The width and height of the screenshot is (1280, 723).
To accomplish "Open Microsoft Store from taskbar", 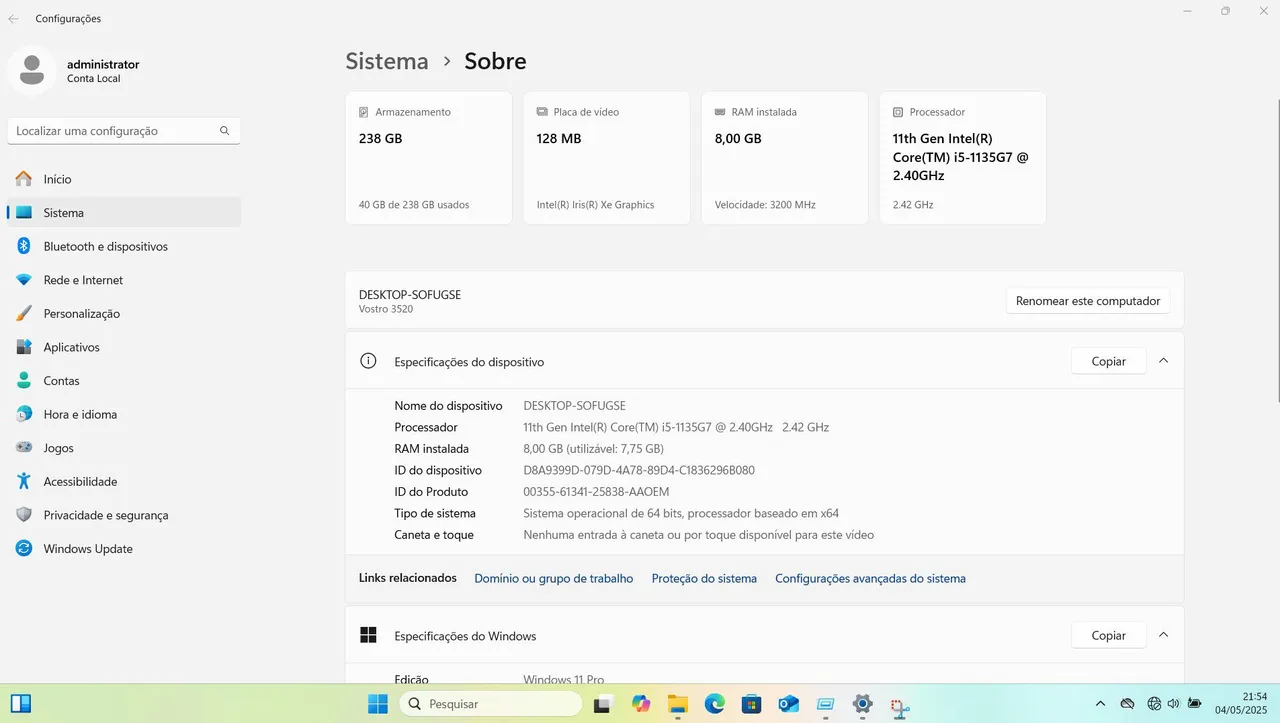I will tap(751, 704).
